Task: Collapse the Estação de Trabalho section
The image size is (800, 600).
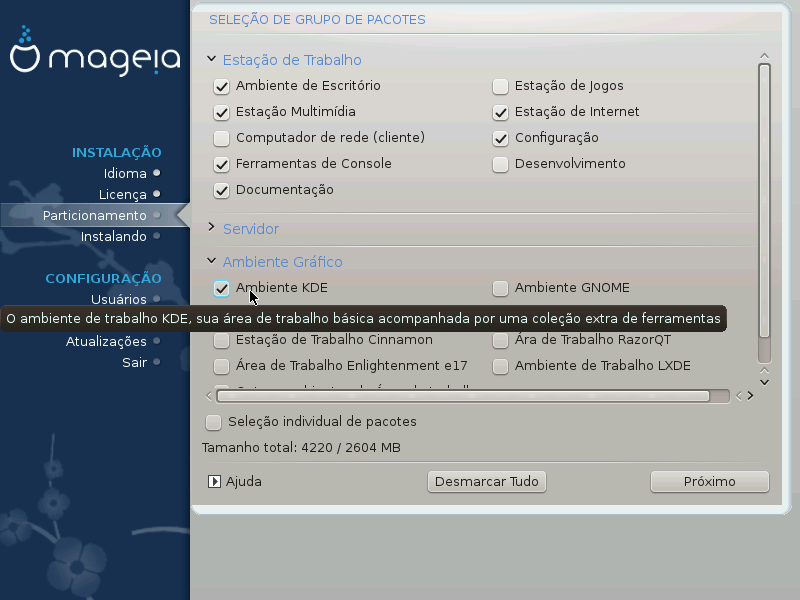Action: [x=211, y=59]
